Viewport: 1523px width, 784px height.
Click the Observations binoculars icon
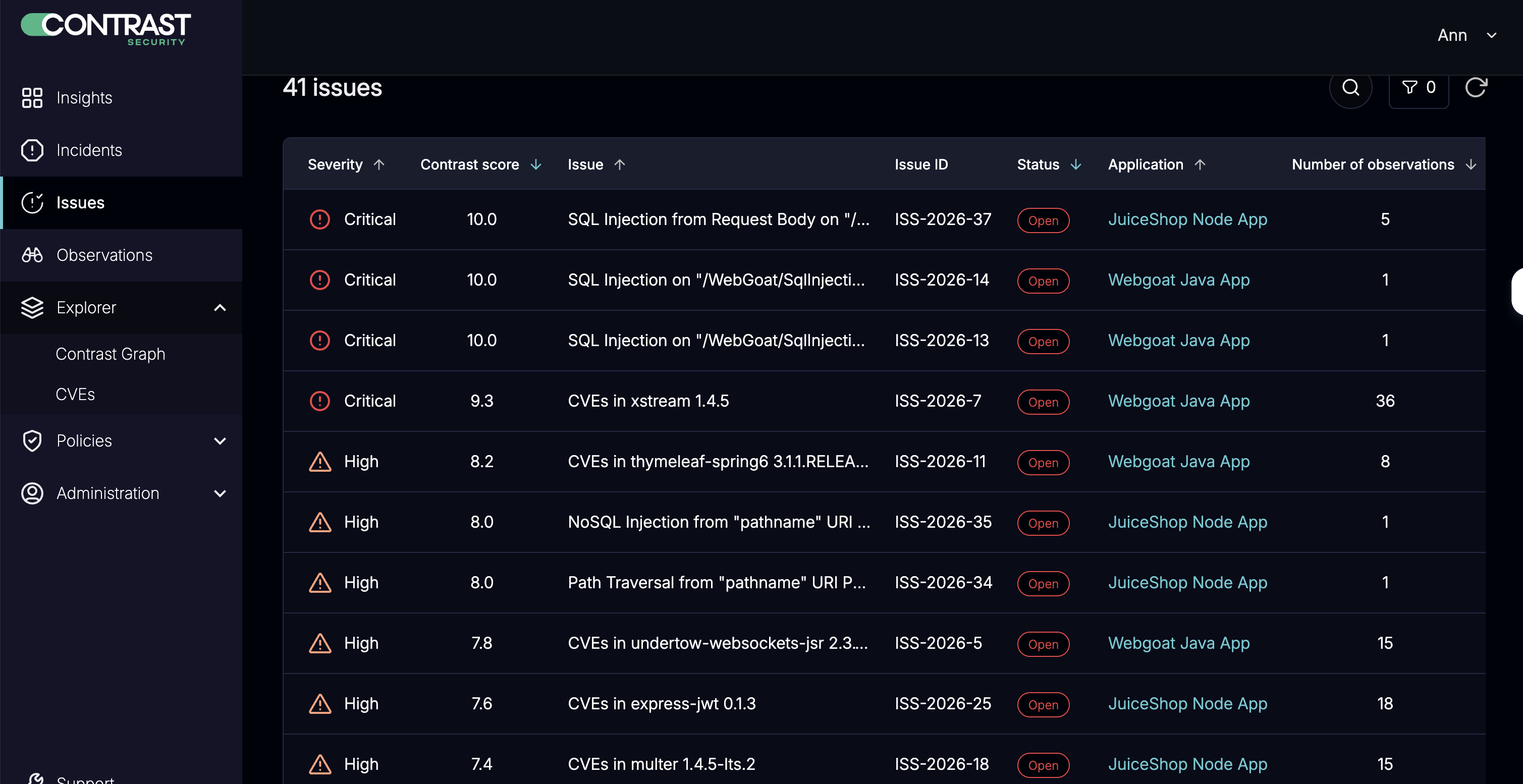pyautogui.click(x=32, y=255)
